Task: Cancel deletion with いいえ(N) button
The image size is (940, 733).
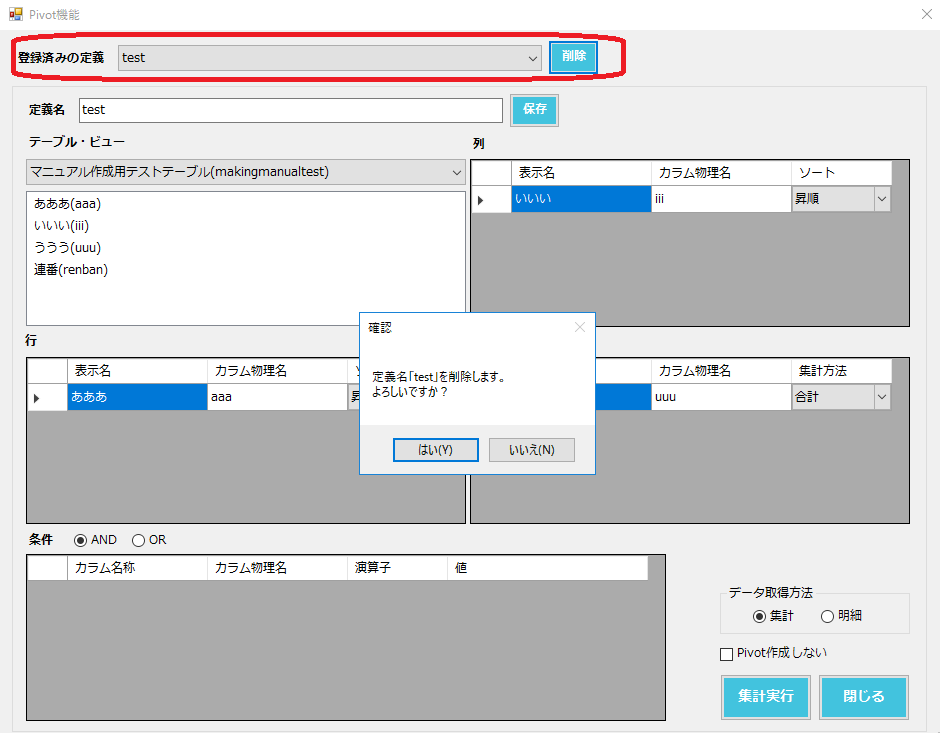Action: pyautogui.click(x=532, y=450)
